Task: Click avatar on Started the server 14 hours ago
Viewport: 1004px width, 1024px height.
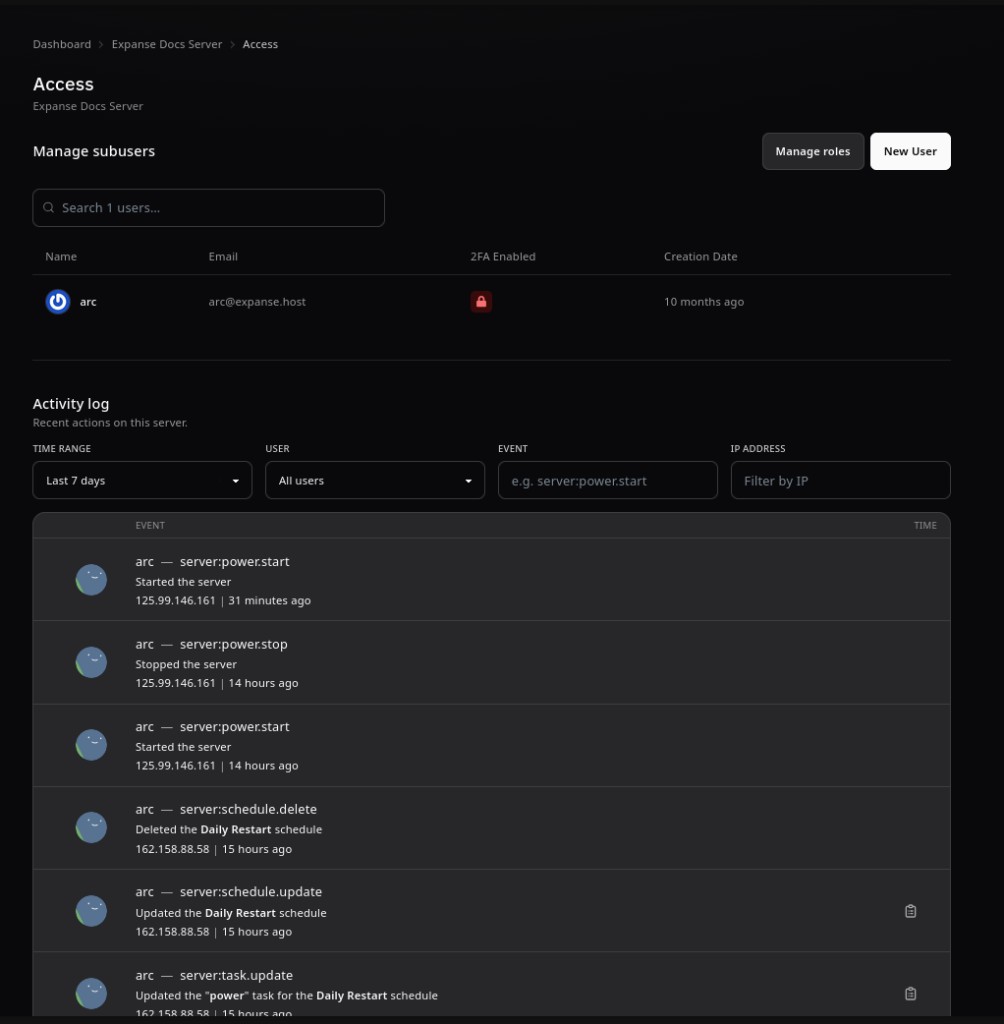Action: pos(91,745)
